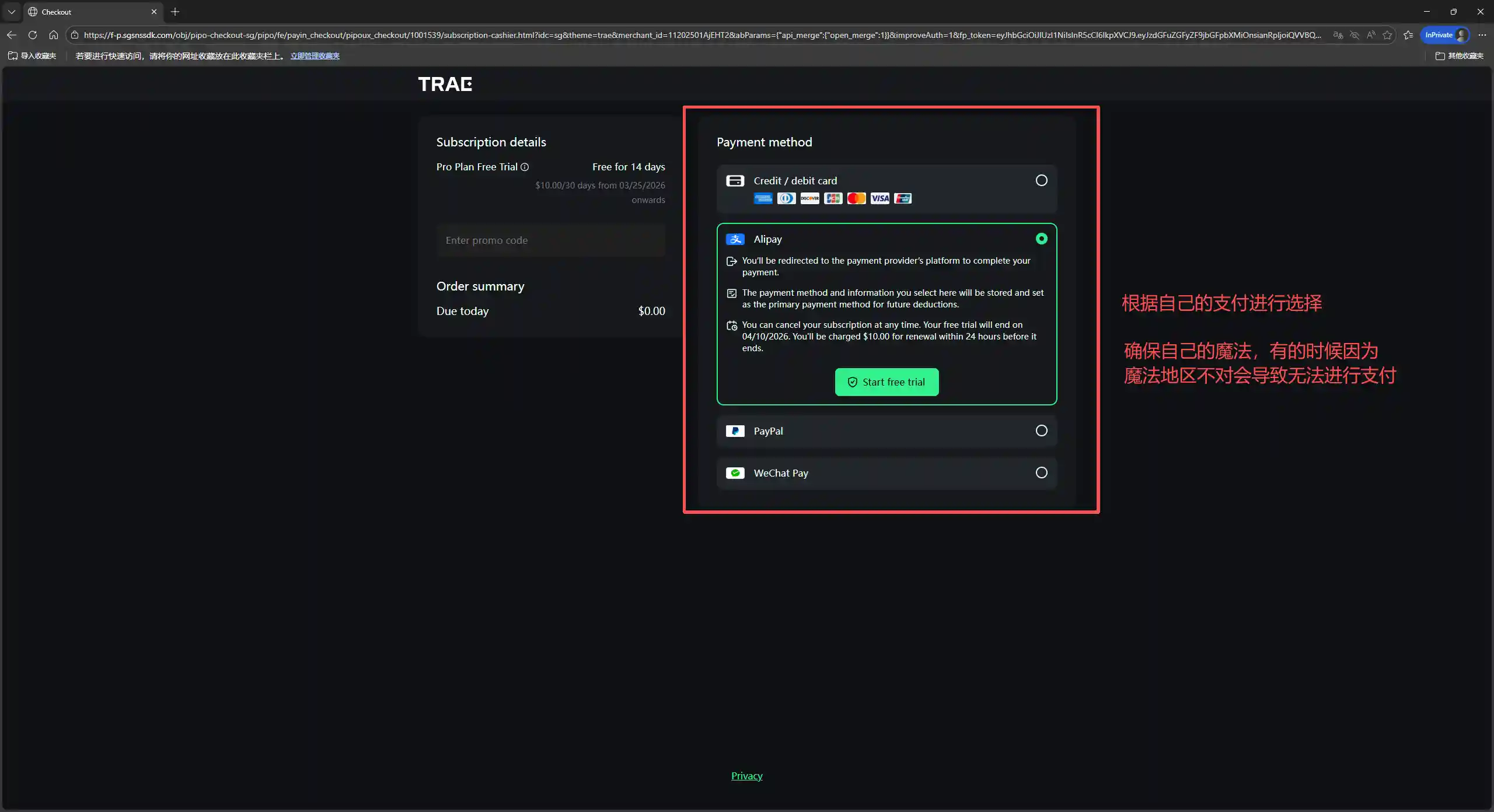Go to browser home page

54,35
